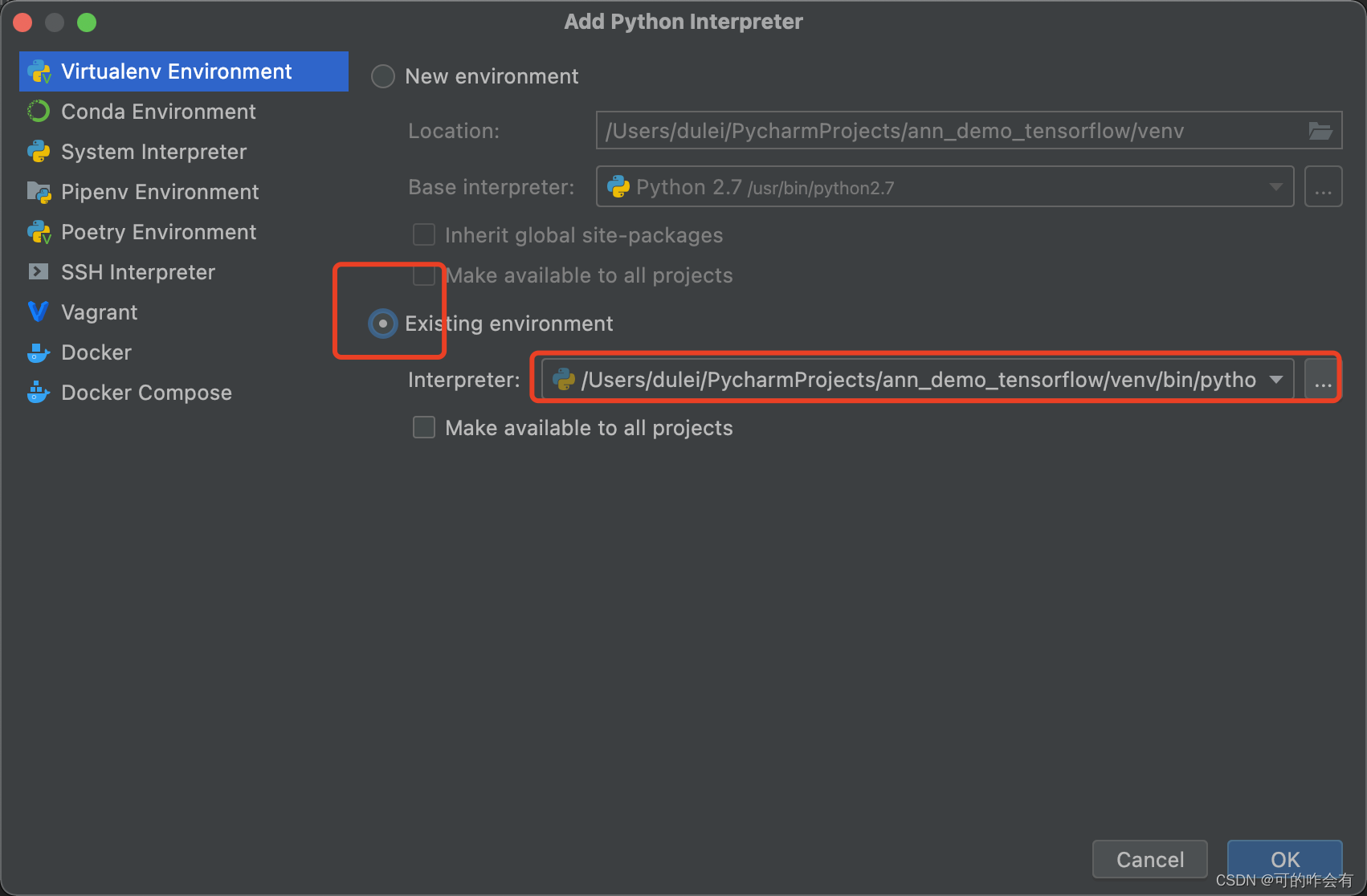Click the red close window button
1367x896 pixels.
pos(22,22)
